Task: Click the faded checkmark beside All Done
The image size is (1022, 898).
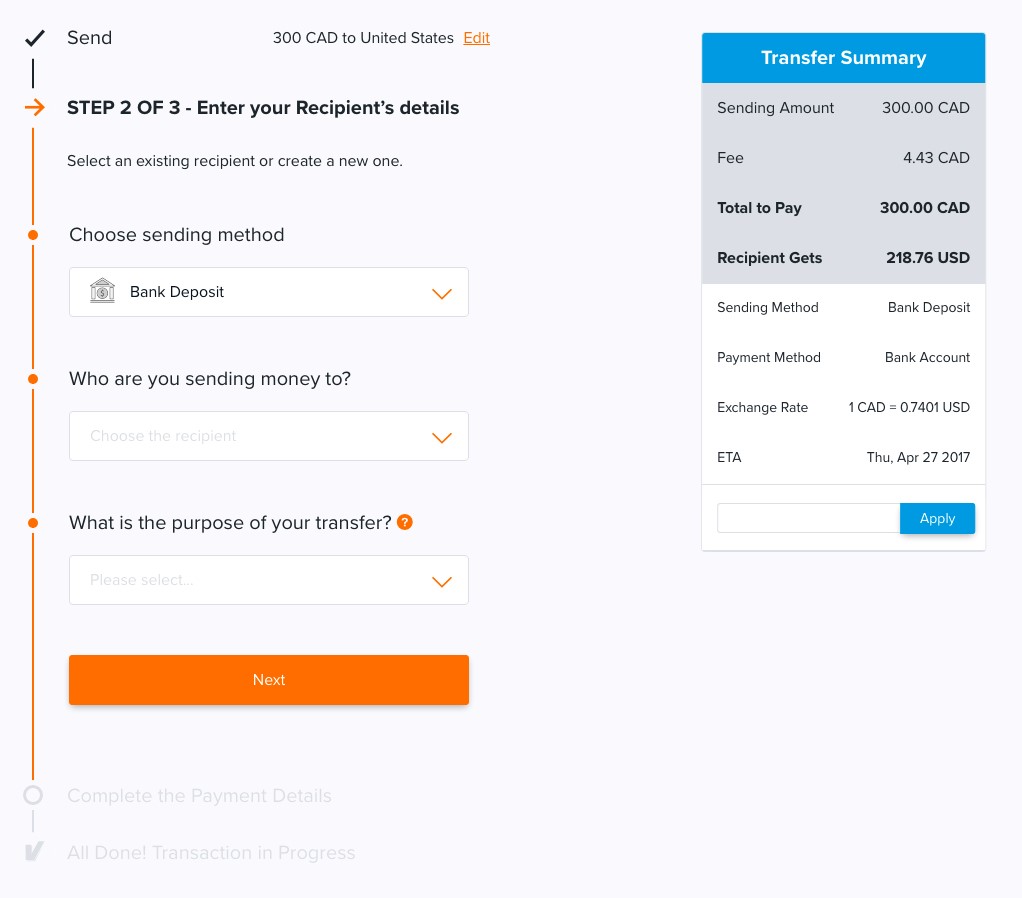Action: (34, 853)
